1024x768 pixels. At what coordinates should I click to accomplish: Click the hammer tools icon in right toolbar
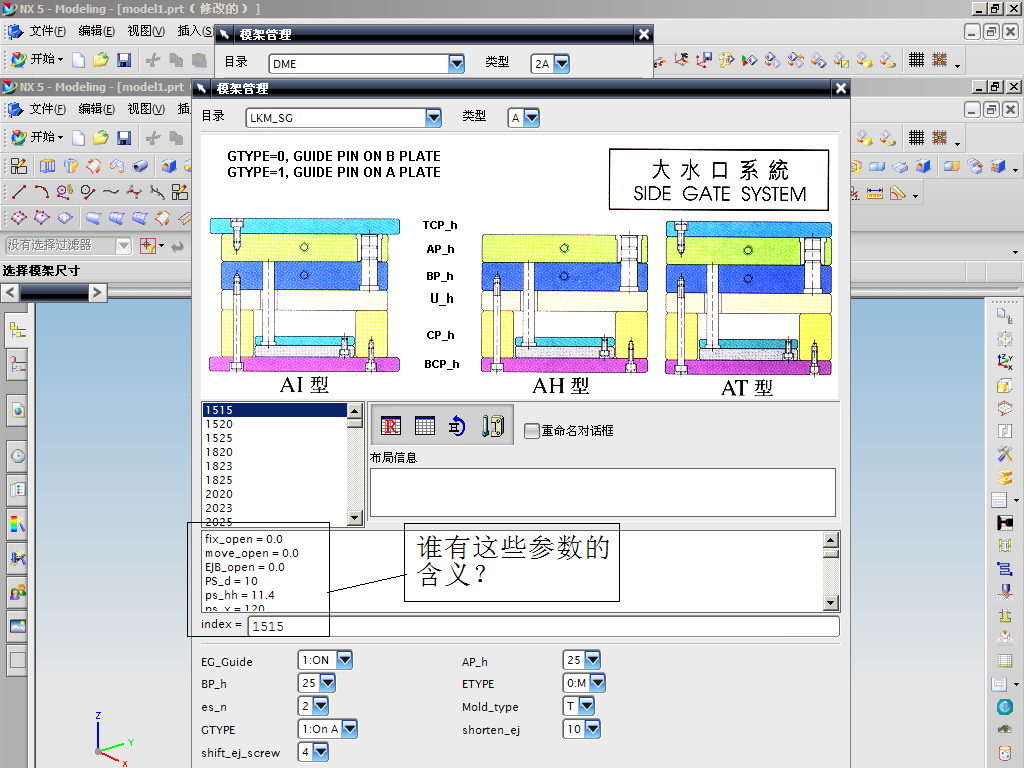[1005, 453]
